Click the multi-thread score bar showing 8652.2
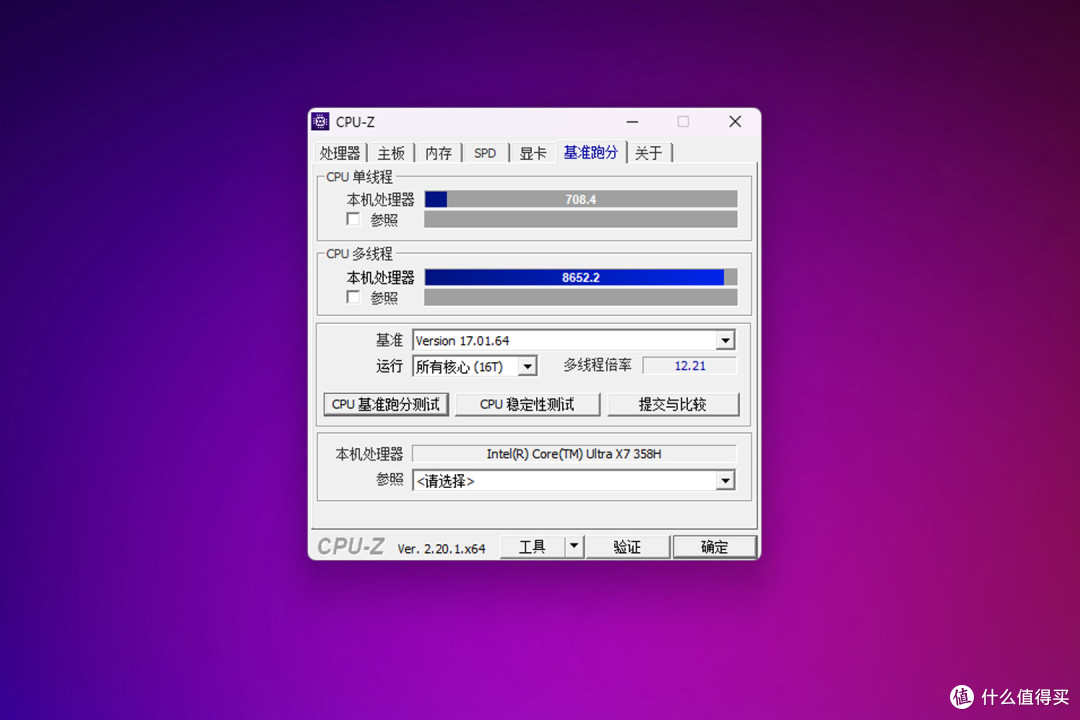Viewport: 1080px width, 720px height. pos(581,278)
